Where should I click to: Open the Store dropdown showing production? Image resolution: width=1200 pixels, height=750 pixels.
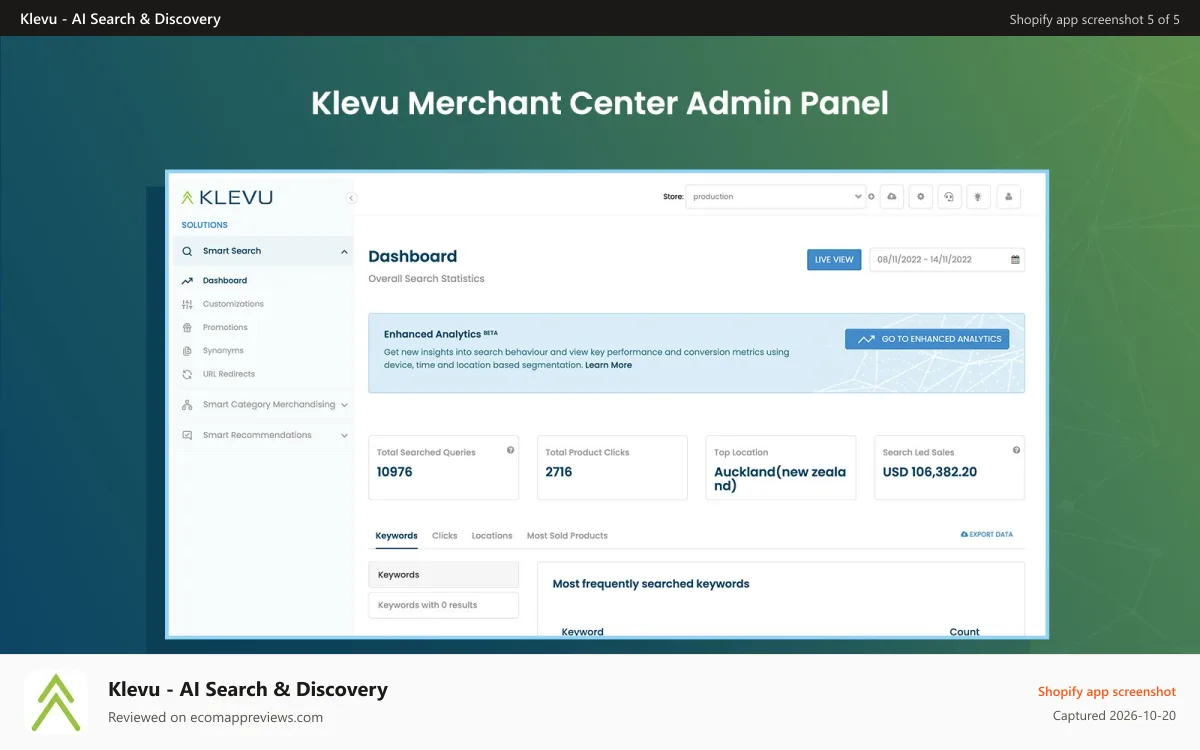point(775,197)
